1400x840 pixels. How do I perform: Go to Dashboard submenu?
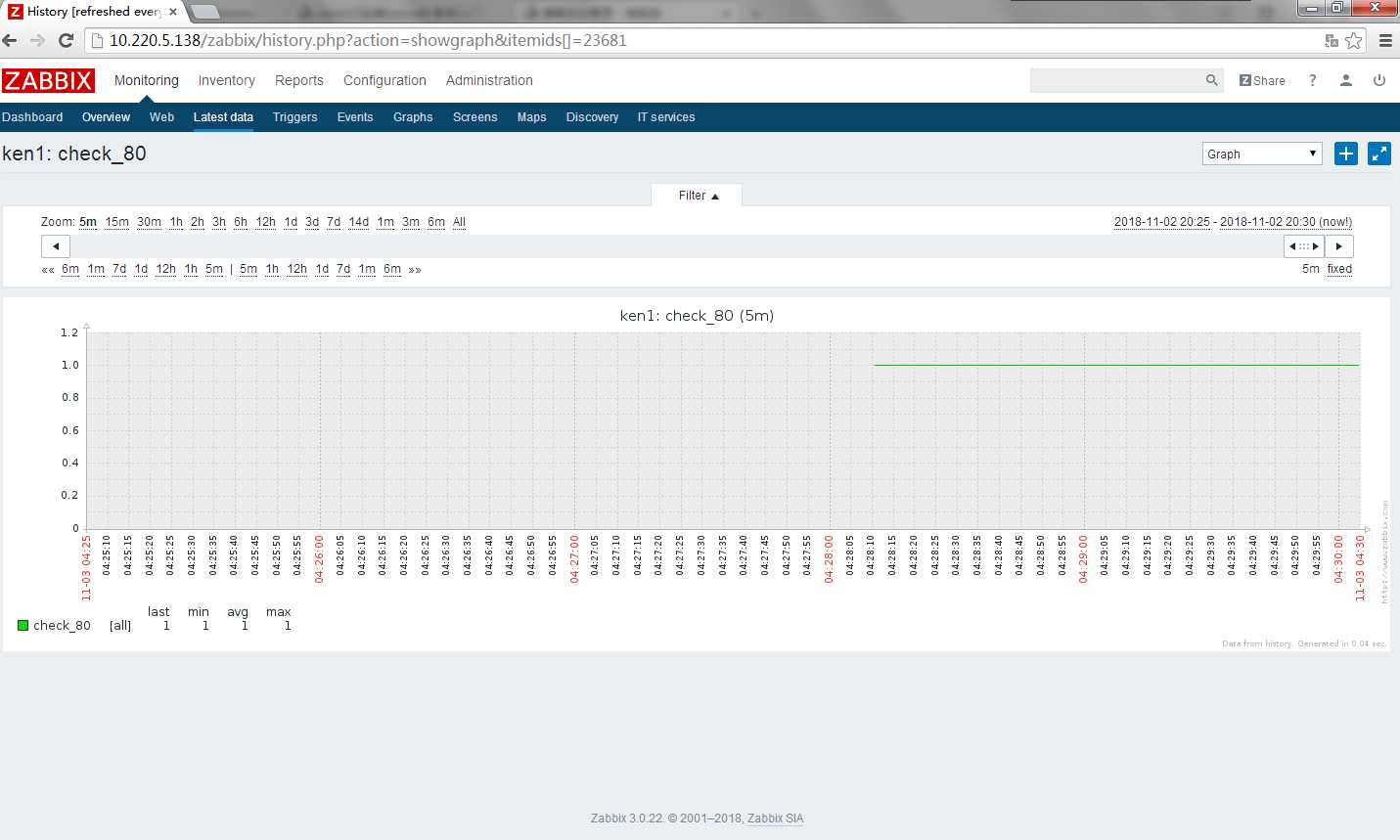[32, 117]
